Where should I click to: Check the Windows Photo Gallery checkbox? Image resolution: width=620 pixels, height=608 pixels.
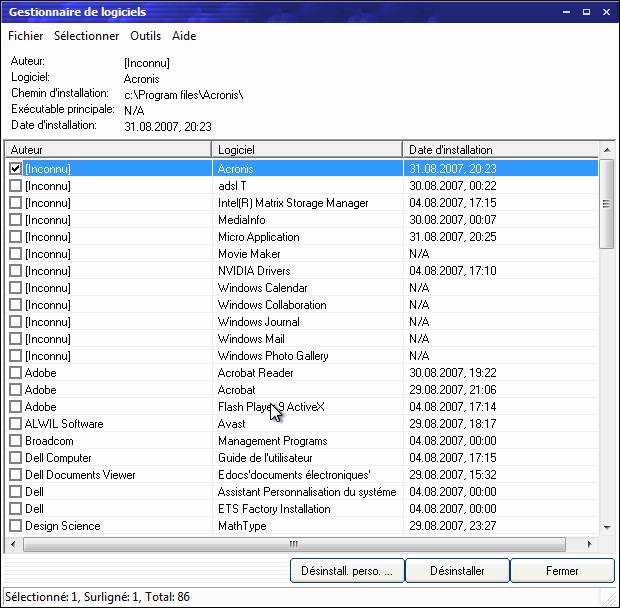click(15, 356)
